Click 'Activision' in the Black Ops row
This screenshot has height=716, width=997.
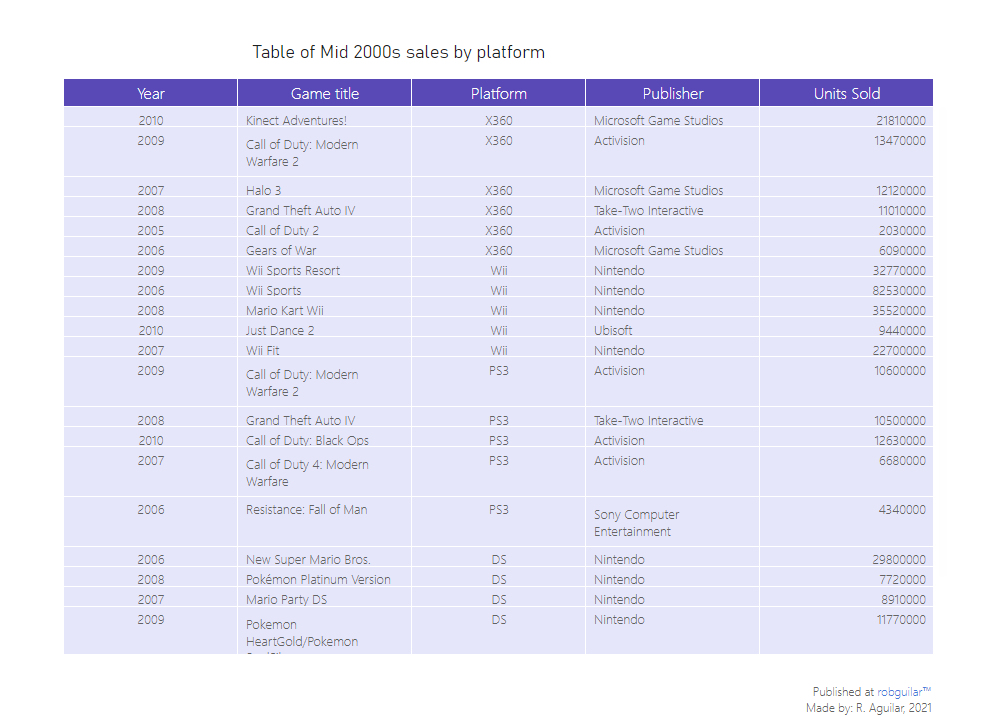(619, 440)
